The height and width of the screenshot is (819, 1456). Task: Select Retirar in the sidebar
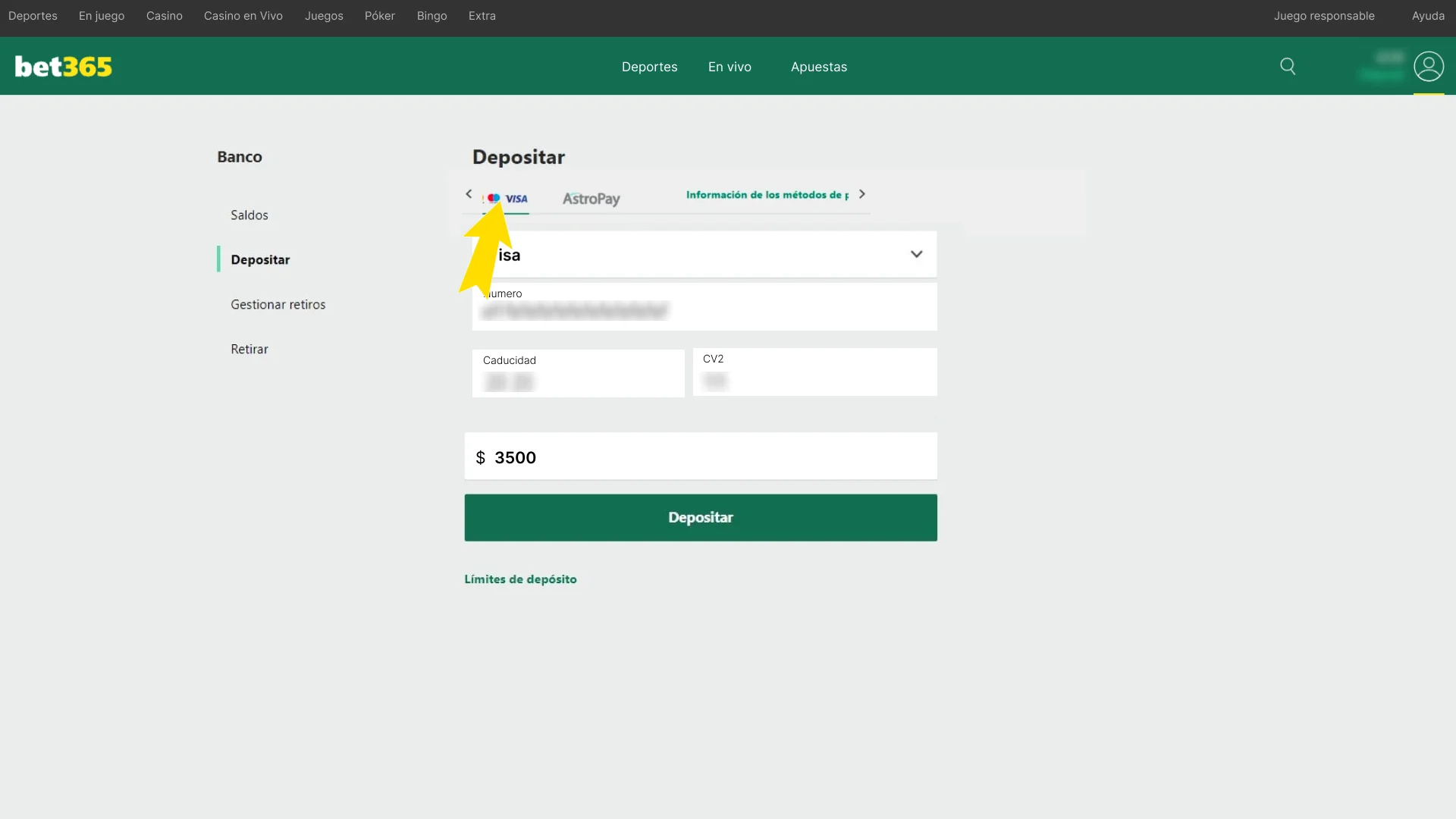(x=249, y=349)
